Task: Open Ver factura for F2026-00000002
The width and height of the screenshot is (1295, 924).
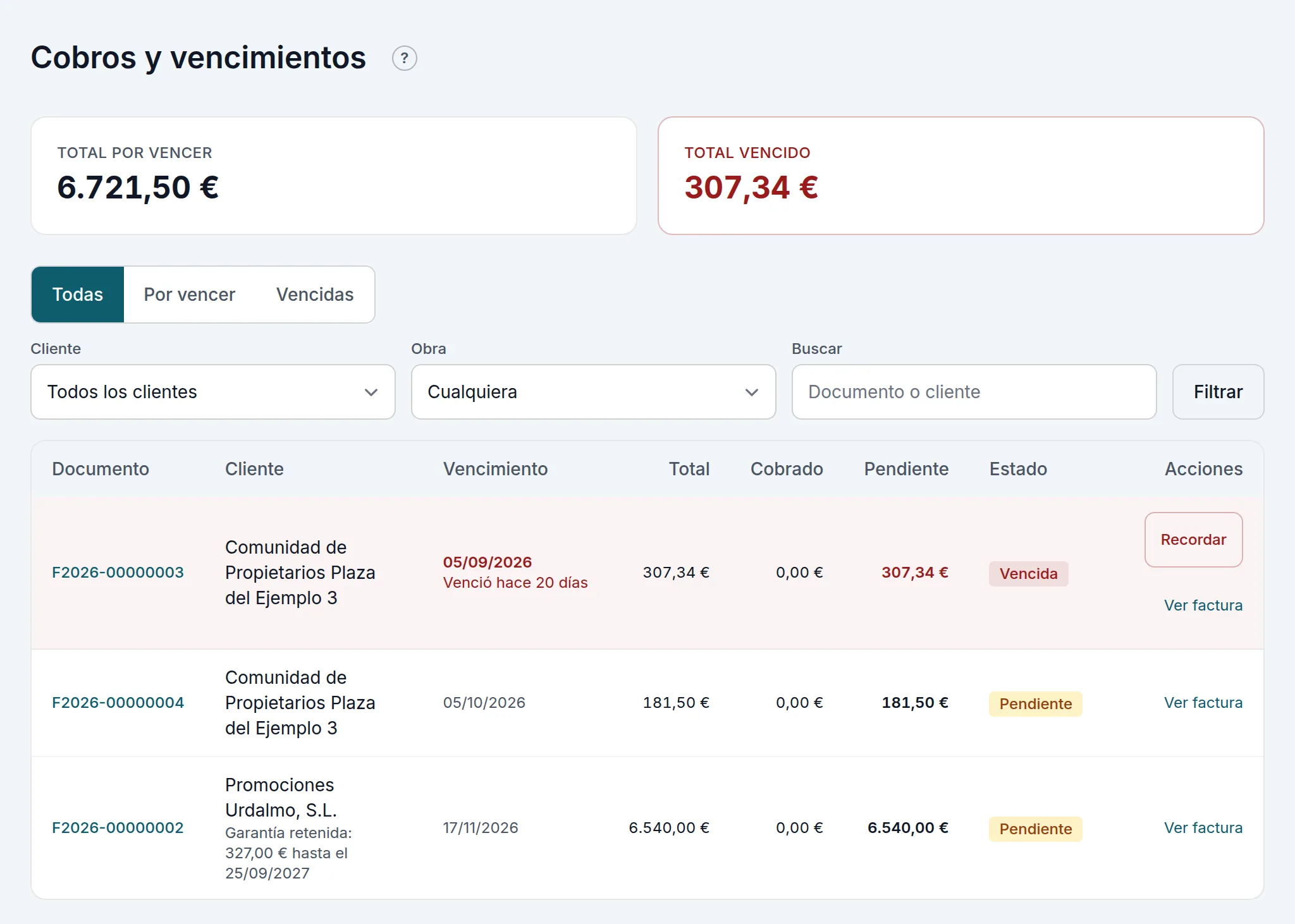Action: 1203,828
